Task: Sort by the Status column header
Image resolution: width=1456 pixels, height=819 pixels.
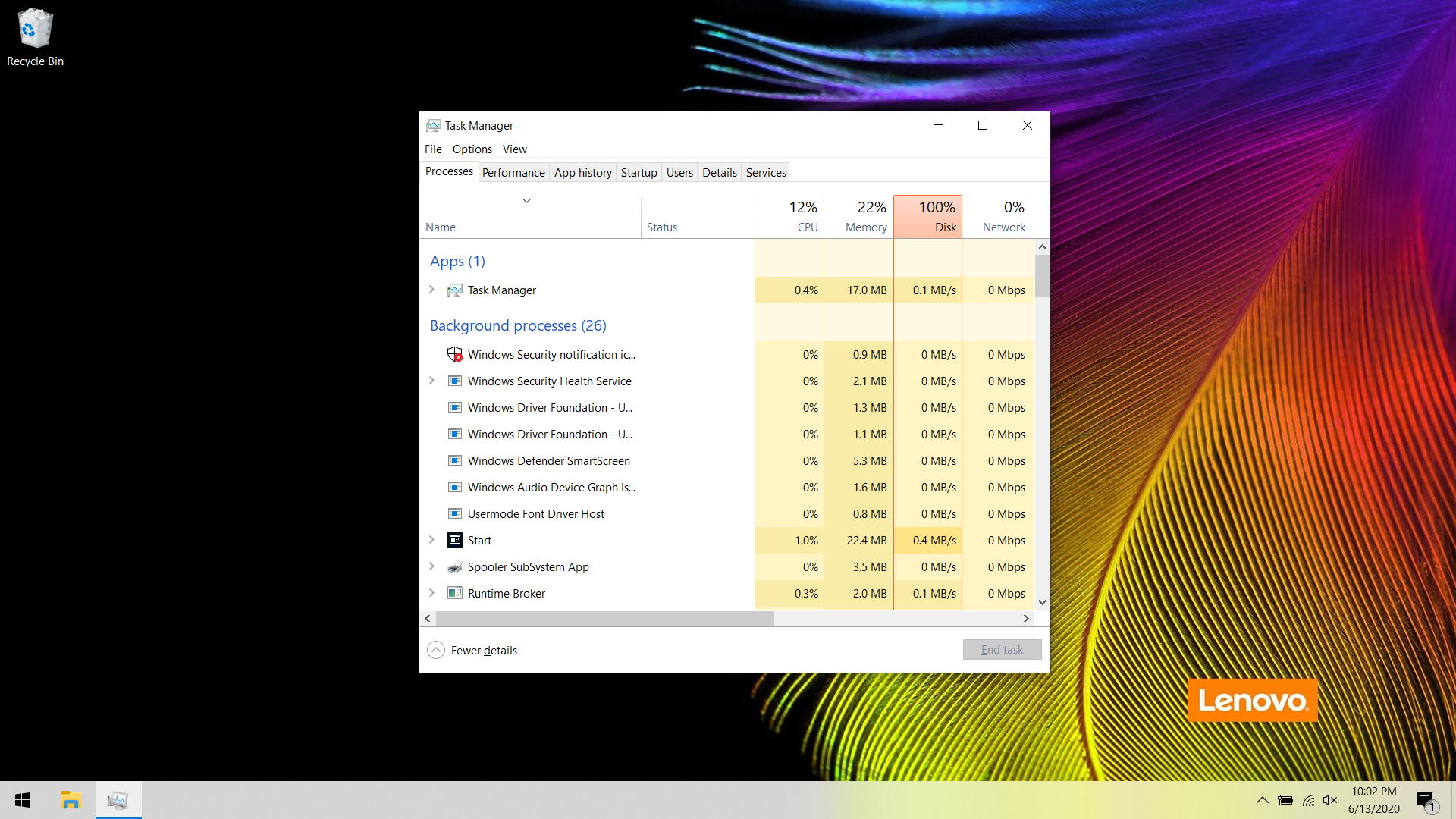Action: (x=698, y=217)
